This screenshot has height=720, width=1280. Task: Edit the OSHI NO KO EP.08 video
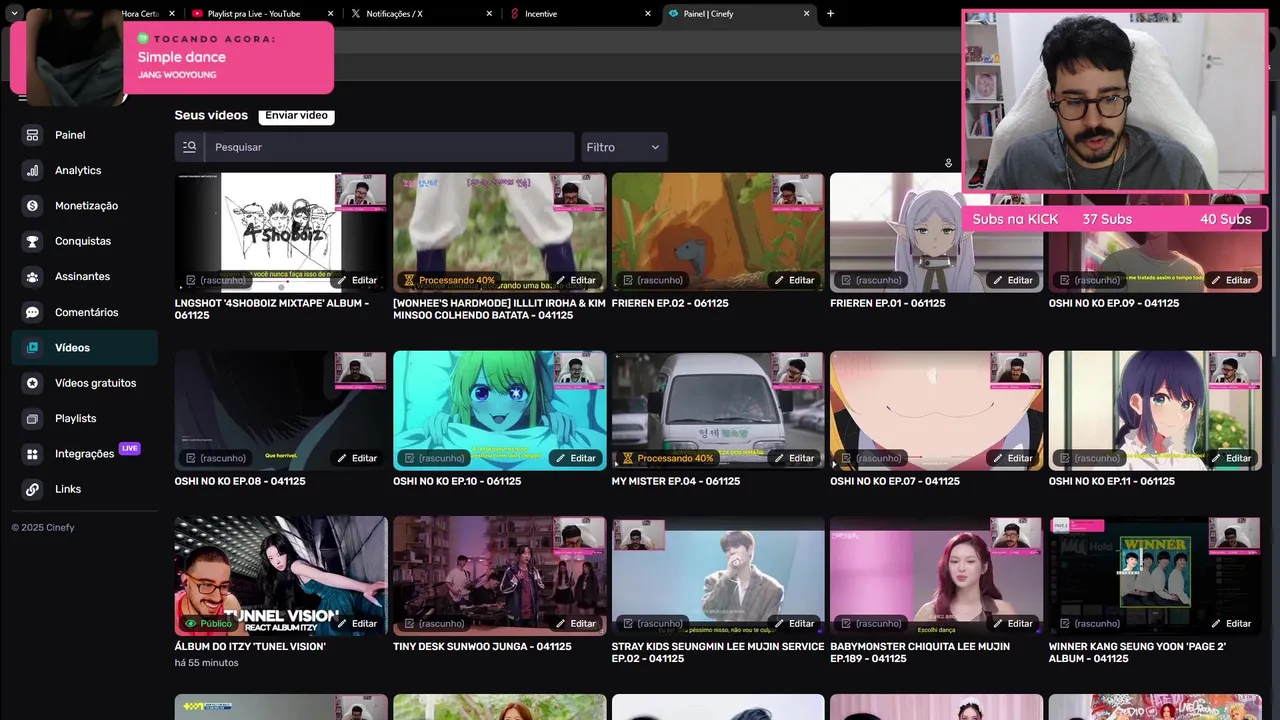pos(355,458)
